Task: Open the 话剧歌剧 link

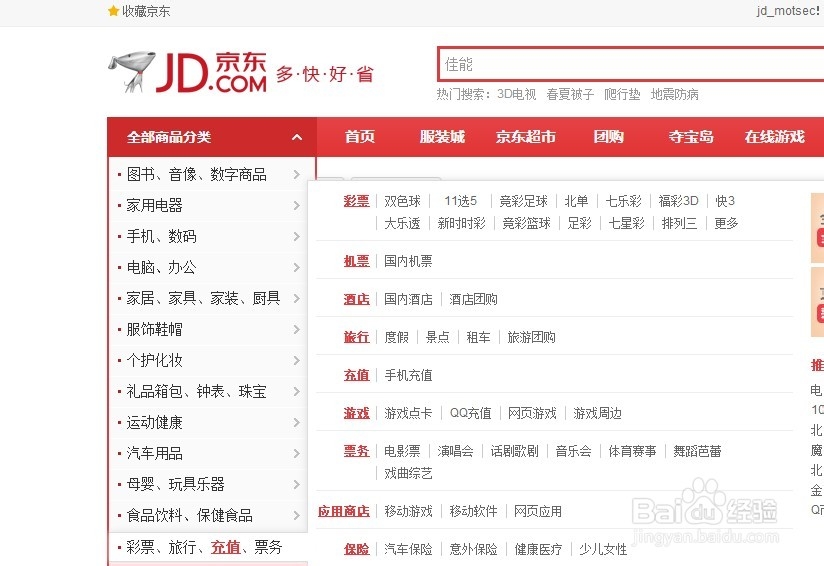Action: (514, 451)
